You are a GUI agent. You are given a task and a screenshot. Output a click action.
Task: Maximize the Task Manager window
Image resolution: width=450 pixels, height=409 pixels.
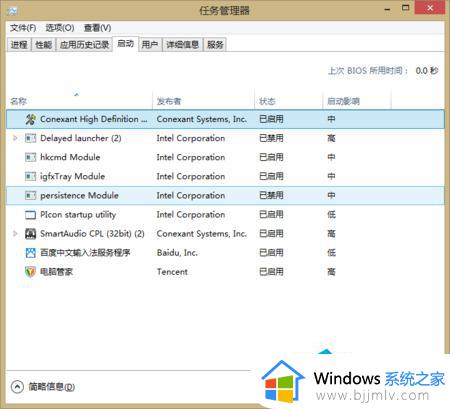405,8
